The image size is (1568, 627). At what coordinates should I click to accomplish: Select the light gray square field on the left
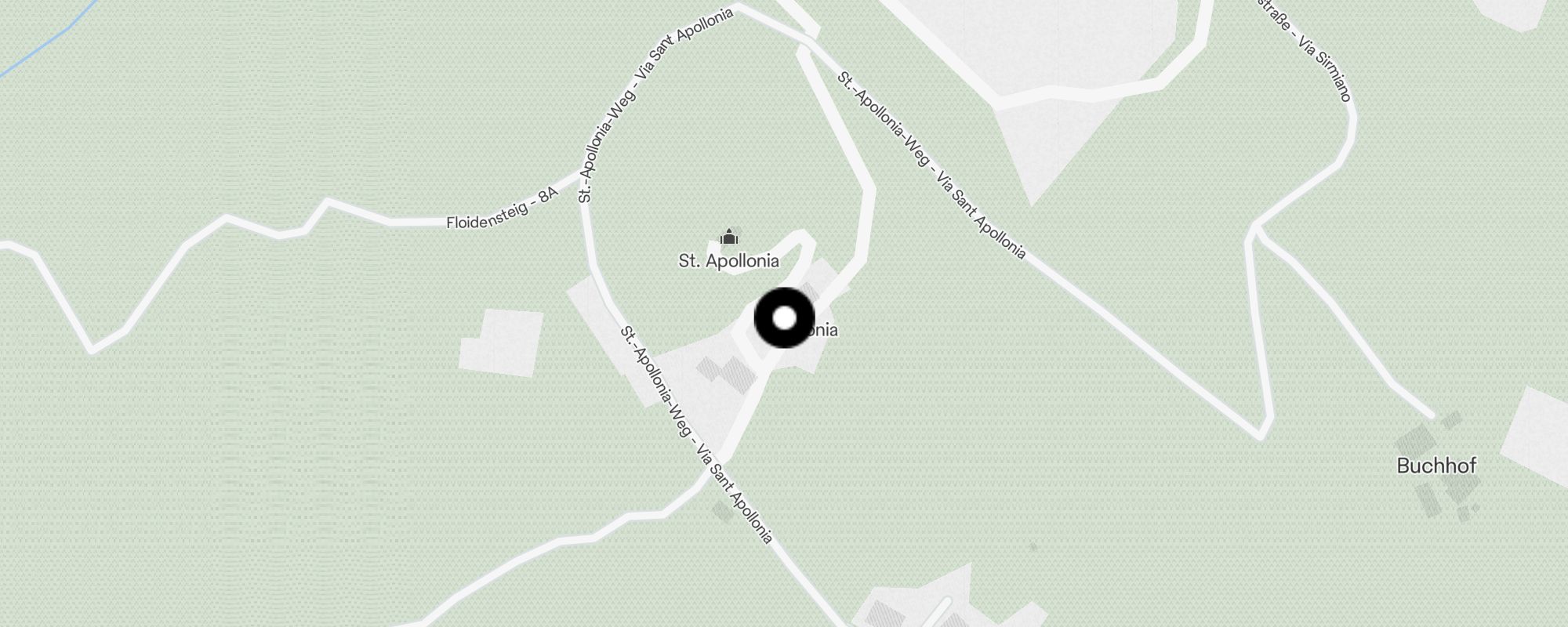click(502, 342)
